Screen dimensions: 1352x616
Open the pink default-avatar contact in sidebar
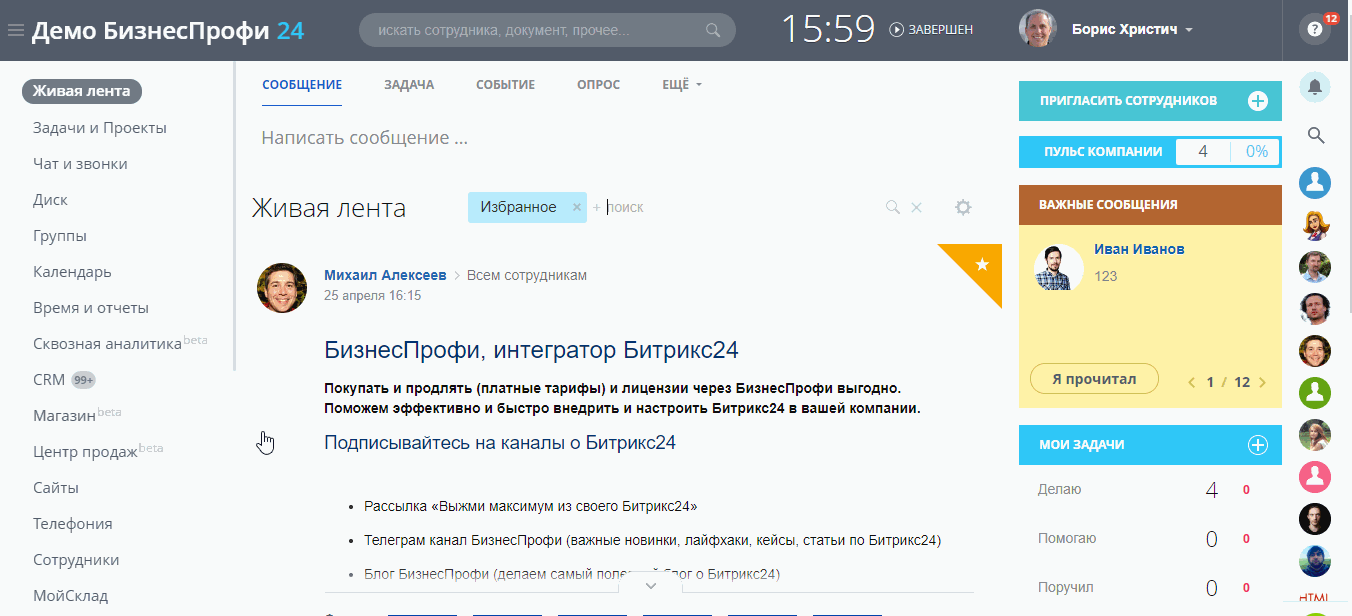tap(1315, 477)
